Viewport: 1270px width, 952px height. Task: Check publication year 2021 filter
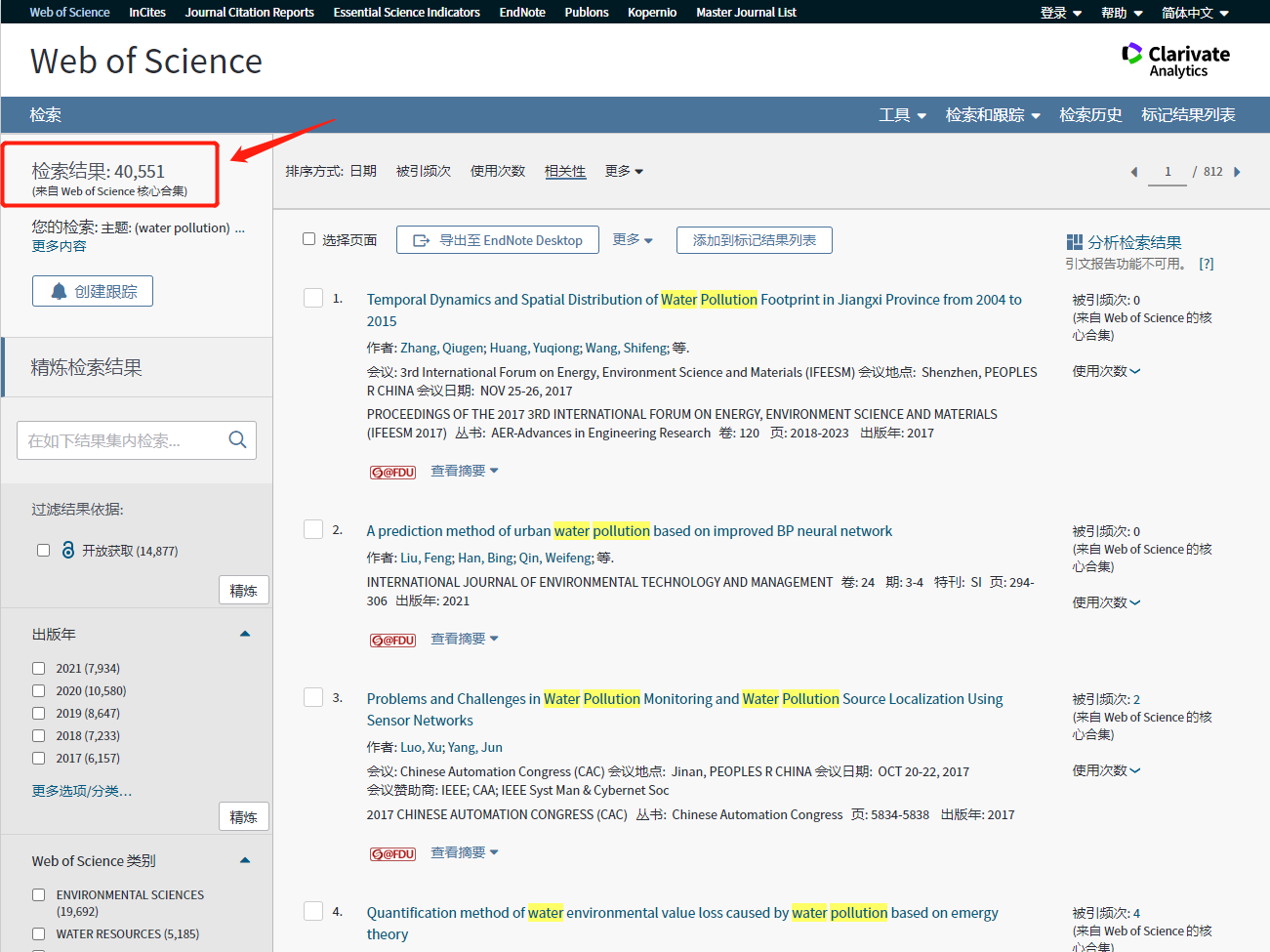tap(39, 668)
